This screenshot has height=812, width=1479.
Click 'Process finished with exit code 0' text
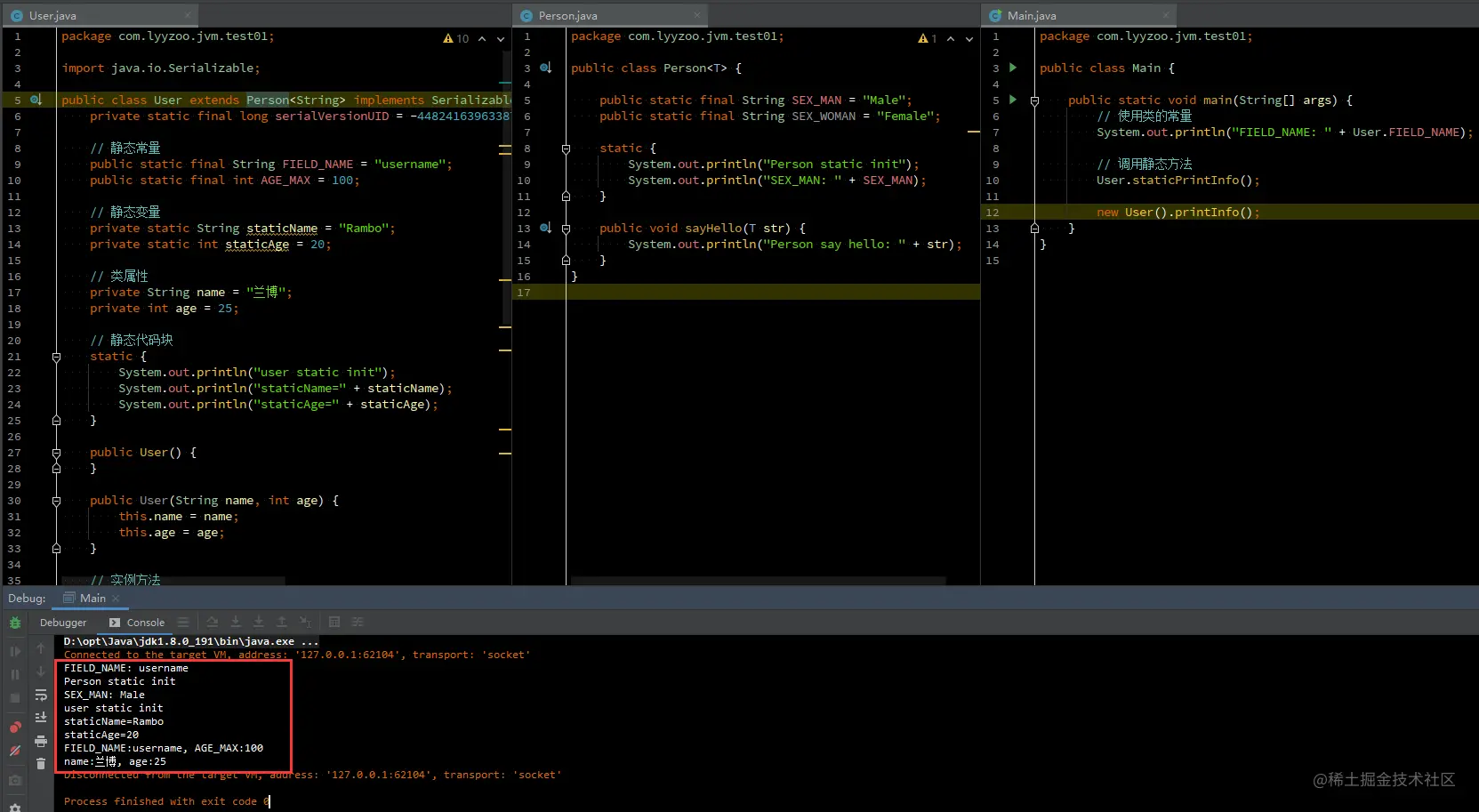point(165,801)
